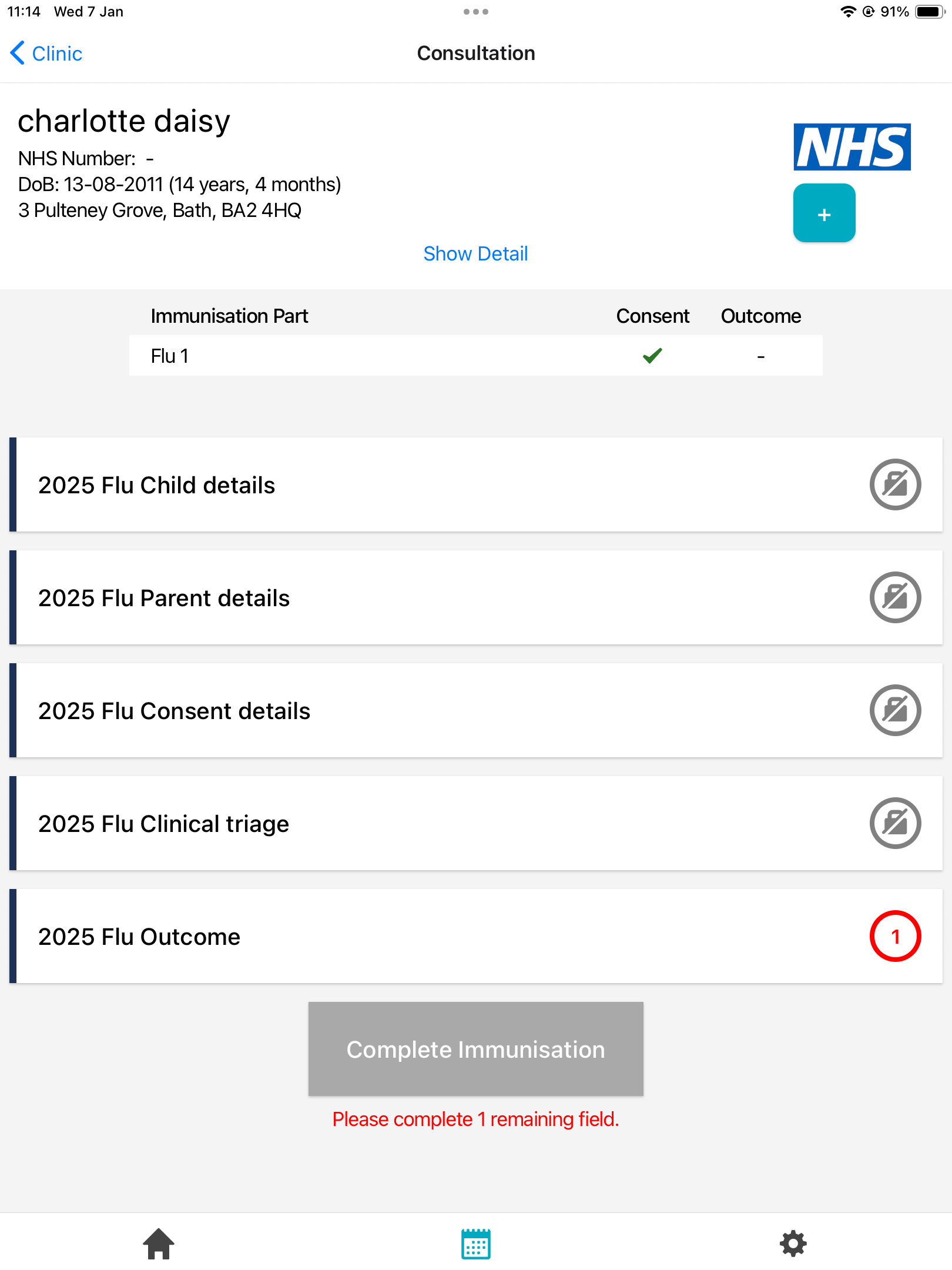Select the Flu 1 immunisation row
The width and height of the screenshot is (952, 1270).
[x=353, y=356]
